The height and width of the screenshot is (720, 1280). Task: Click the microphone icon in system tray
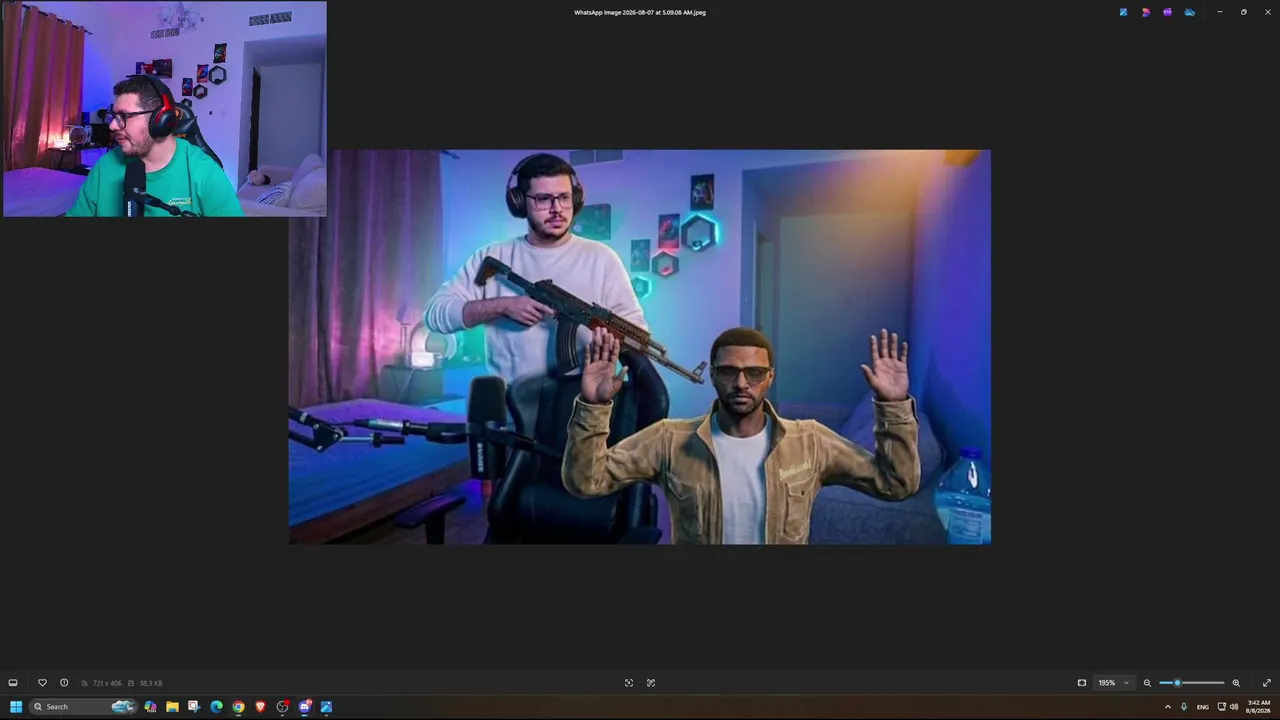(x=1184, y=707)
